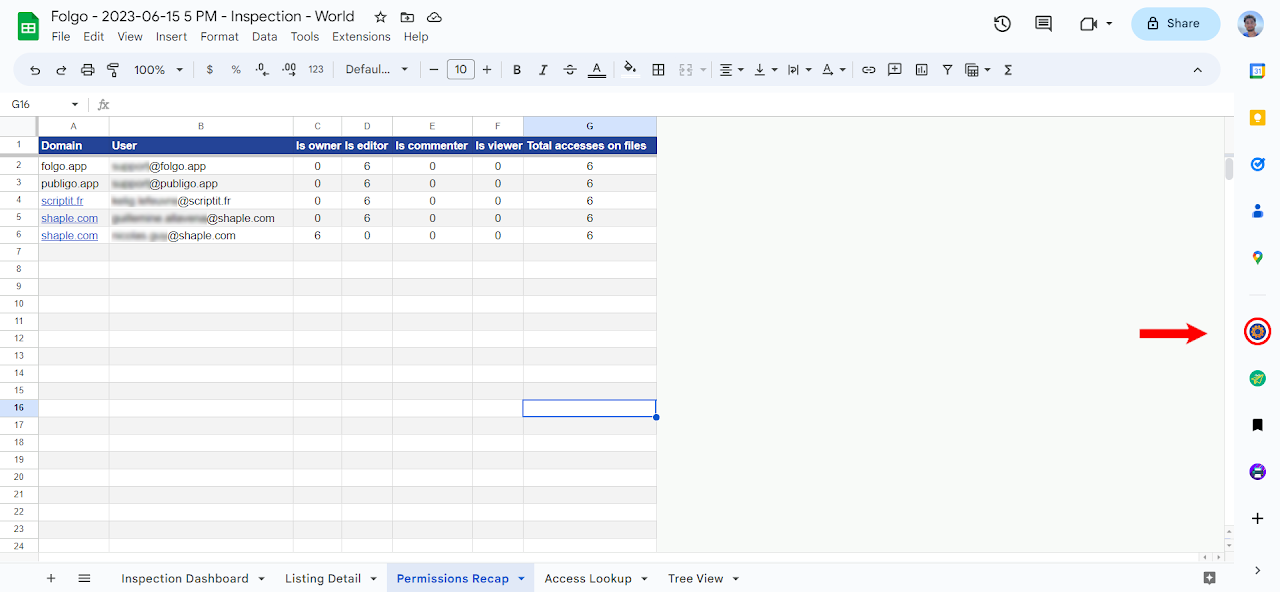Viewport: 1280px width, 592px height.
Task: Toggle strikethrough formatting
Action: 570,70
